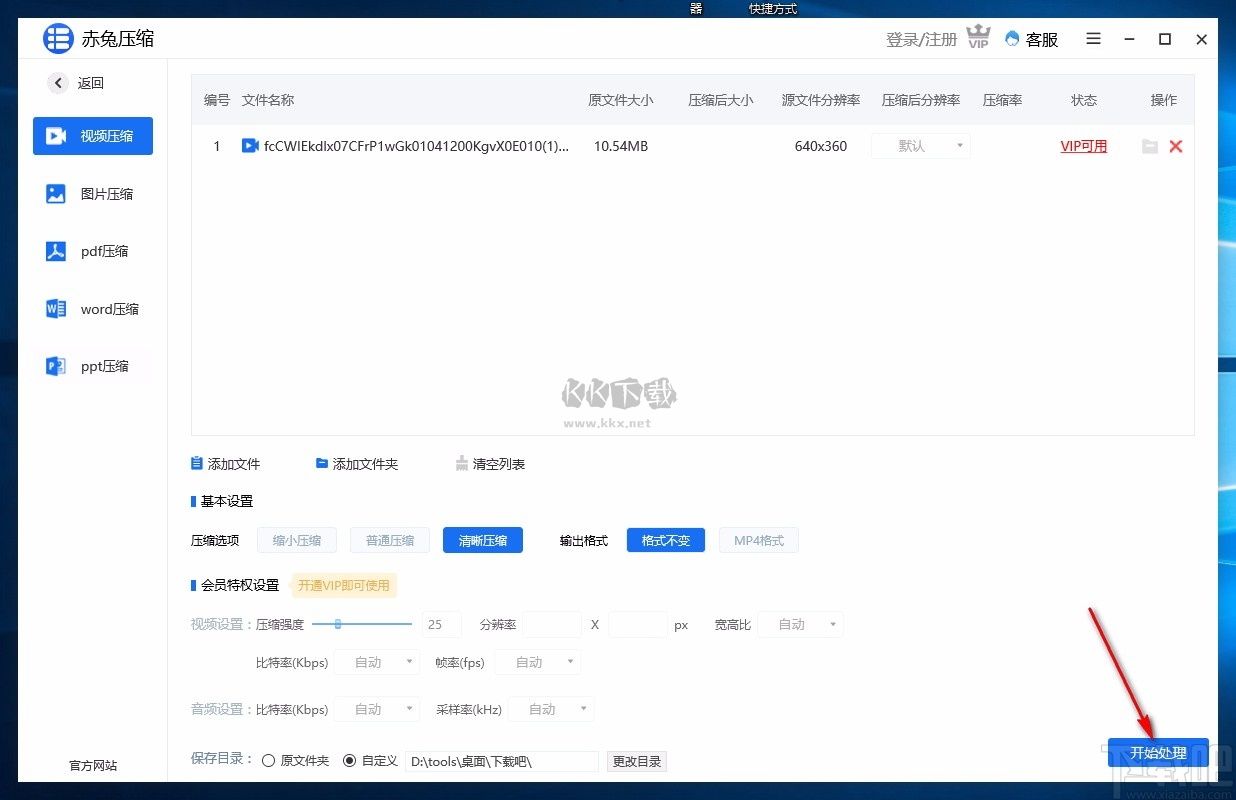Remove the video using the red X
This screenshot has height=800, width=1236.
click(x=1176, y=146)
